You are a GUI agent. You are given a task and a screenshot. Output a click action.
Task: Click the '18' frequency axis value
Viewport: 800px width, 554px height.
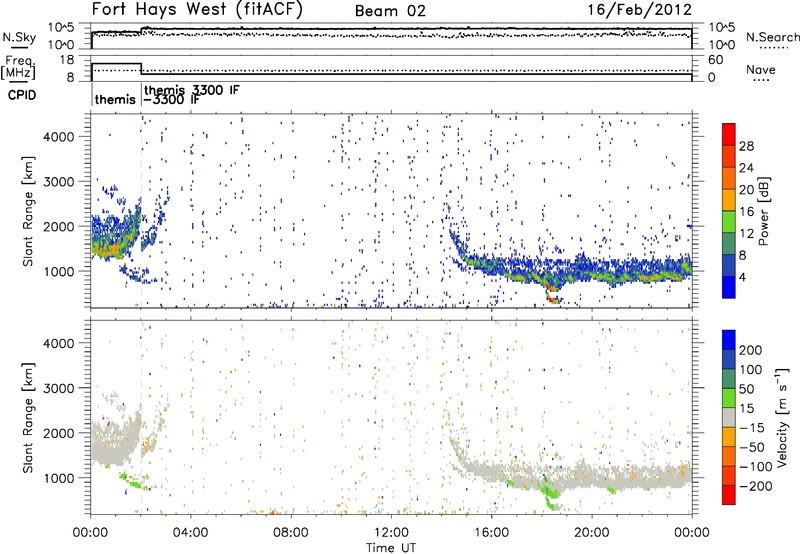tap(67, 60)
